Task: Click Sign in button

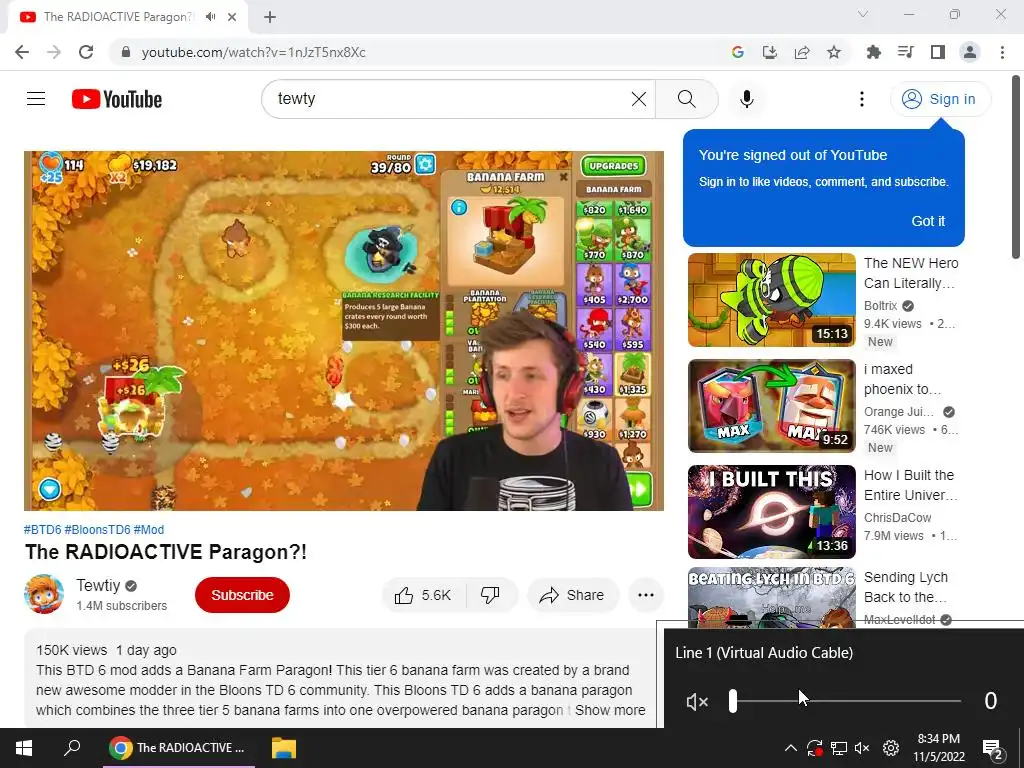Action: tap(940, 99)
